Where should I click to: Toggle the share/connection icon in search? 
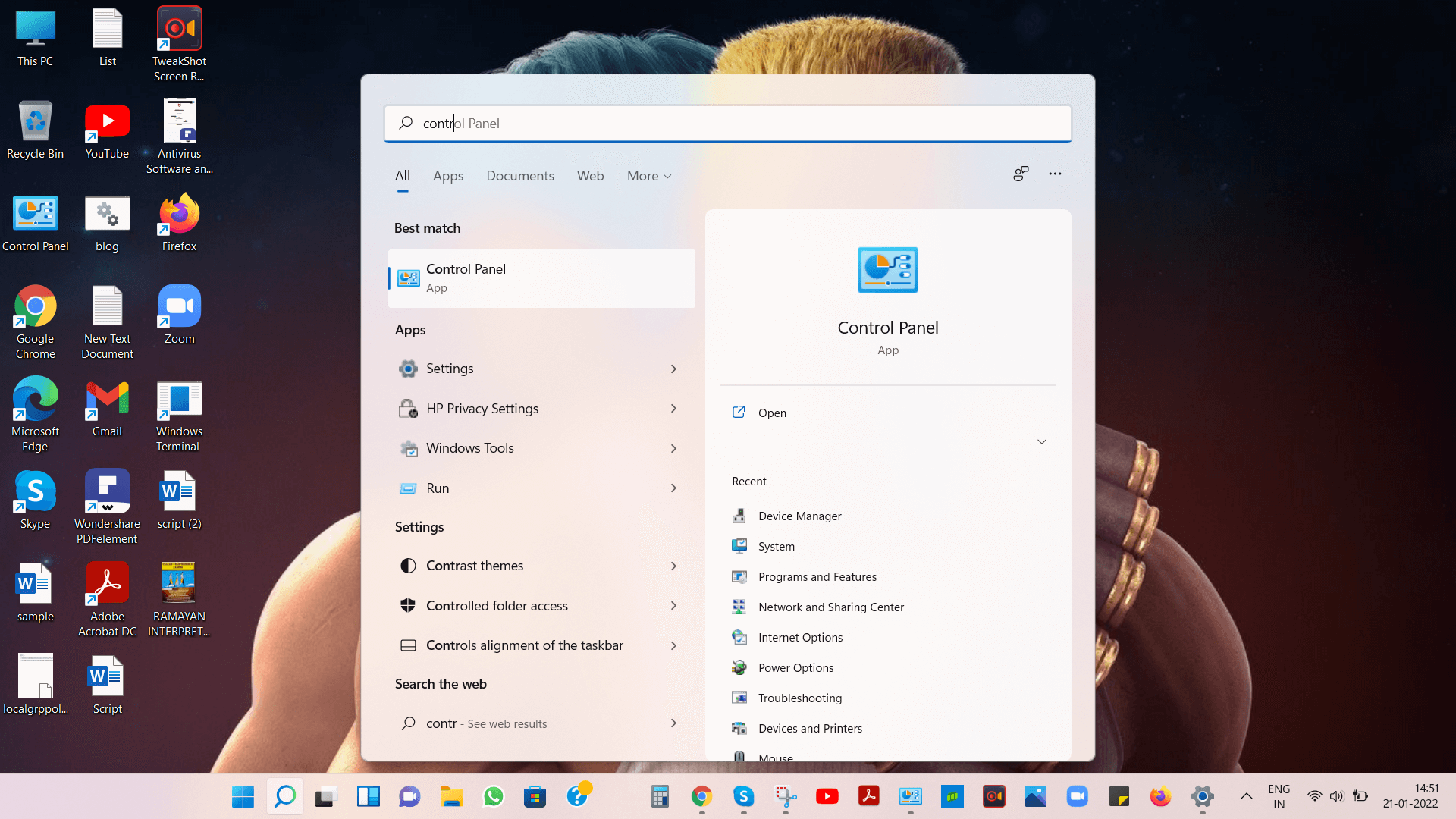pyautogui.click(x=1020, y=174)
